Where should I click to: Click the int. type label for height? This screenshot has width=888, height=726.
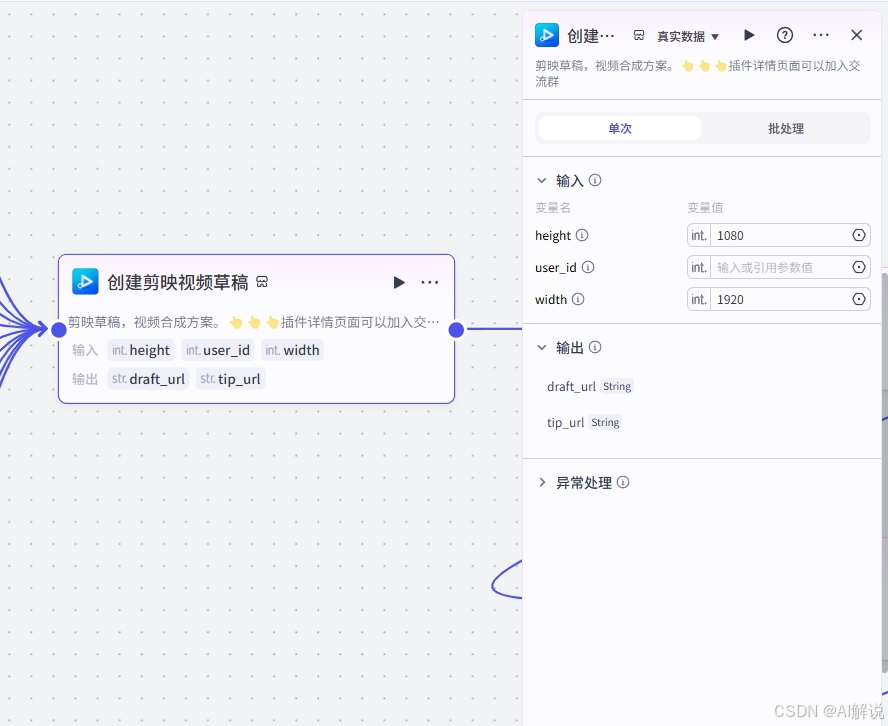pyautogui.click(x=699, y=235)
